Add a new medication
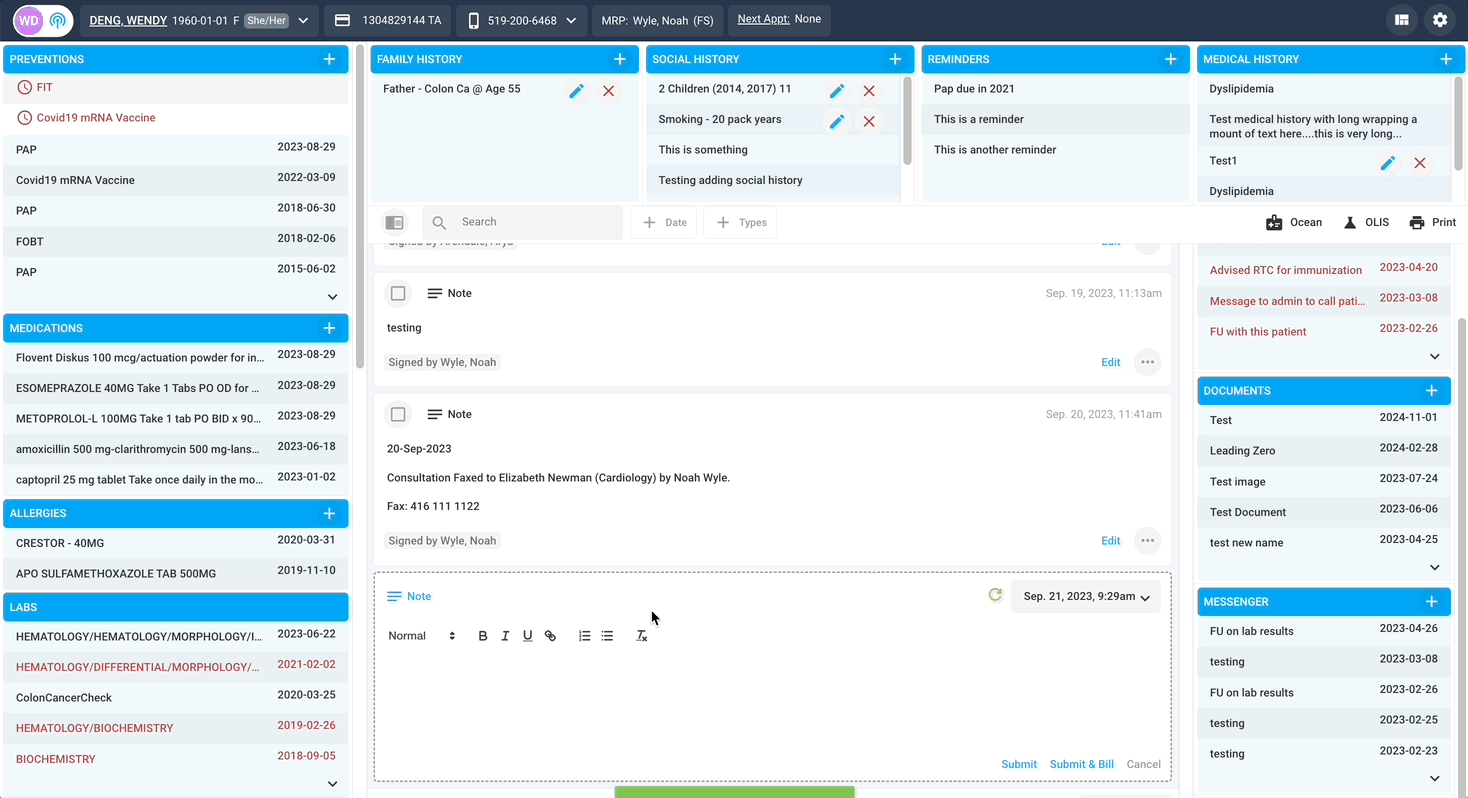Screen dimensions: 1468x798 [329, 328]
